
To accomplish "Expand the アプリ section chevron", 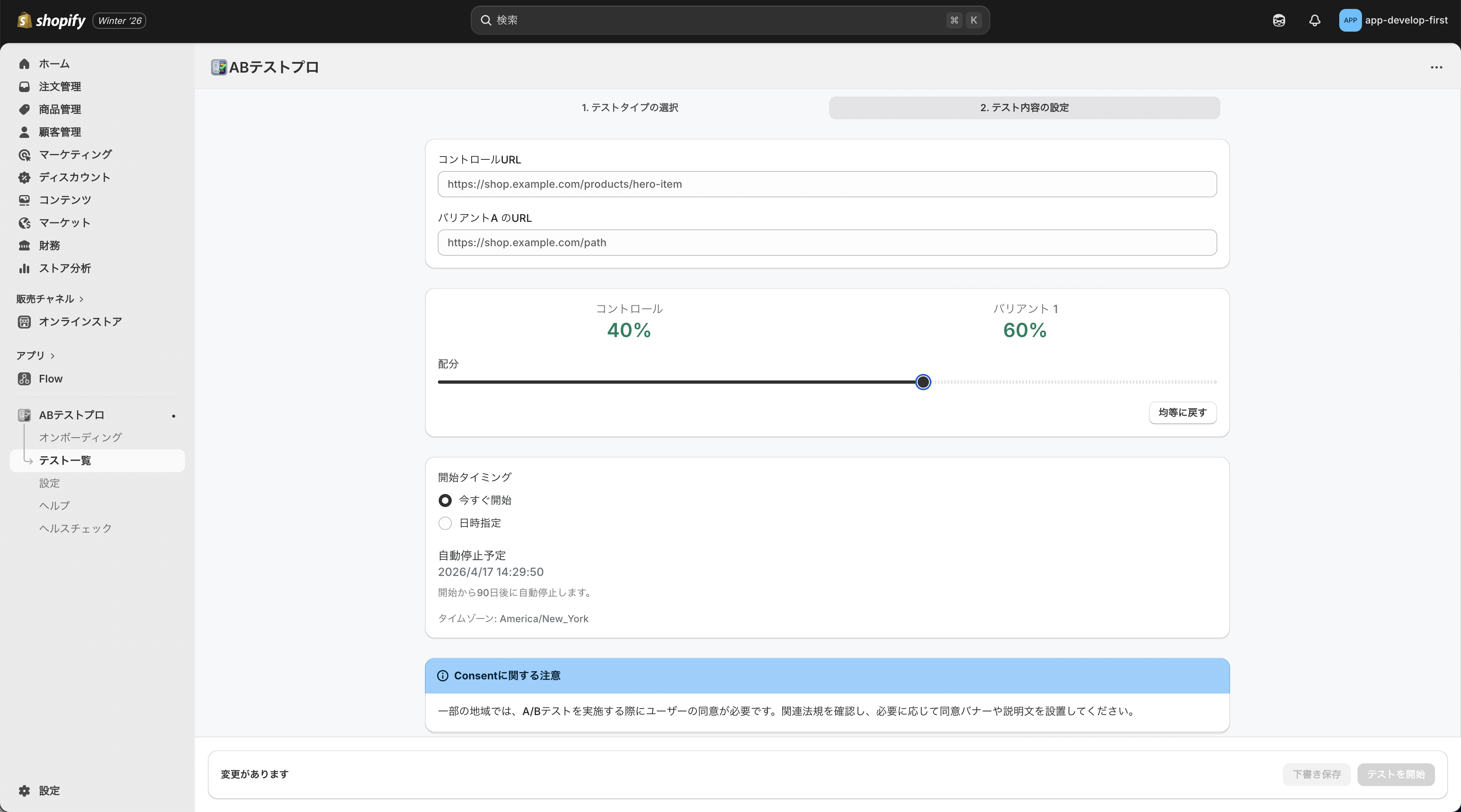I will 53,356.
